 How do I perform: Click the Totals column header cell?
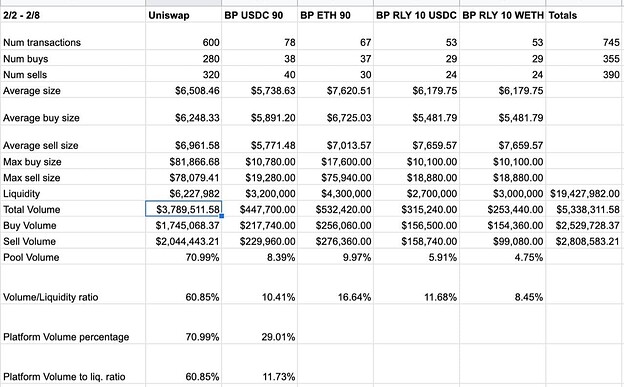pyautogui.click(x=585, y=15)
